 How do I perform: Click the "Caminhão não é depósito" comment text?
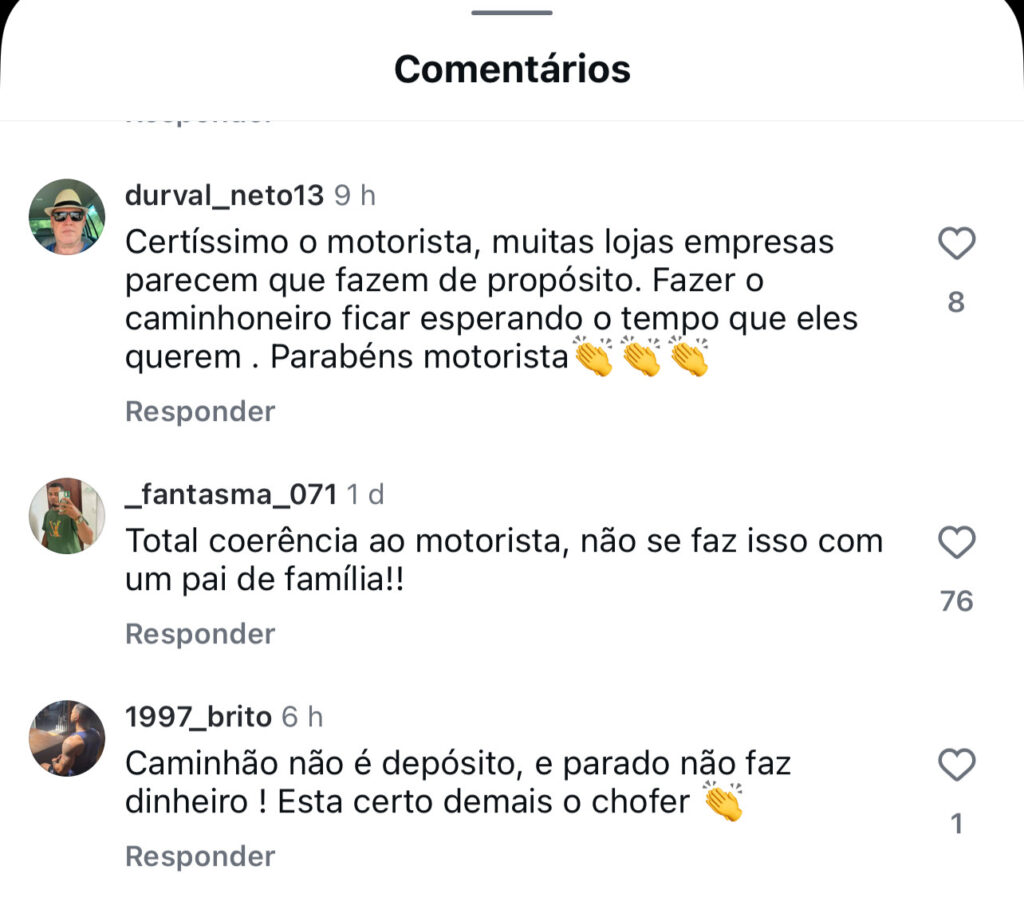[x=458, y=783]
